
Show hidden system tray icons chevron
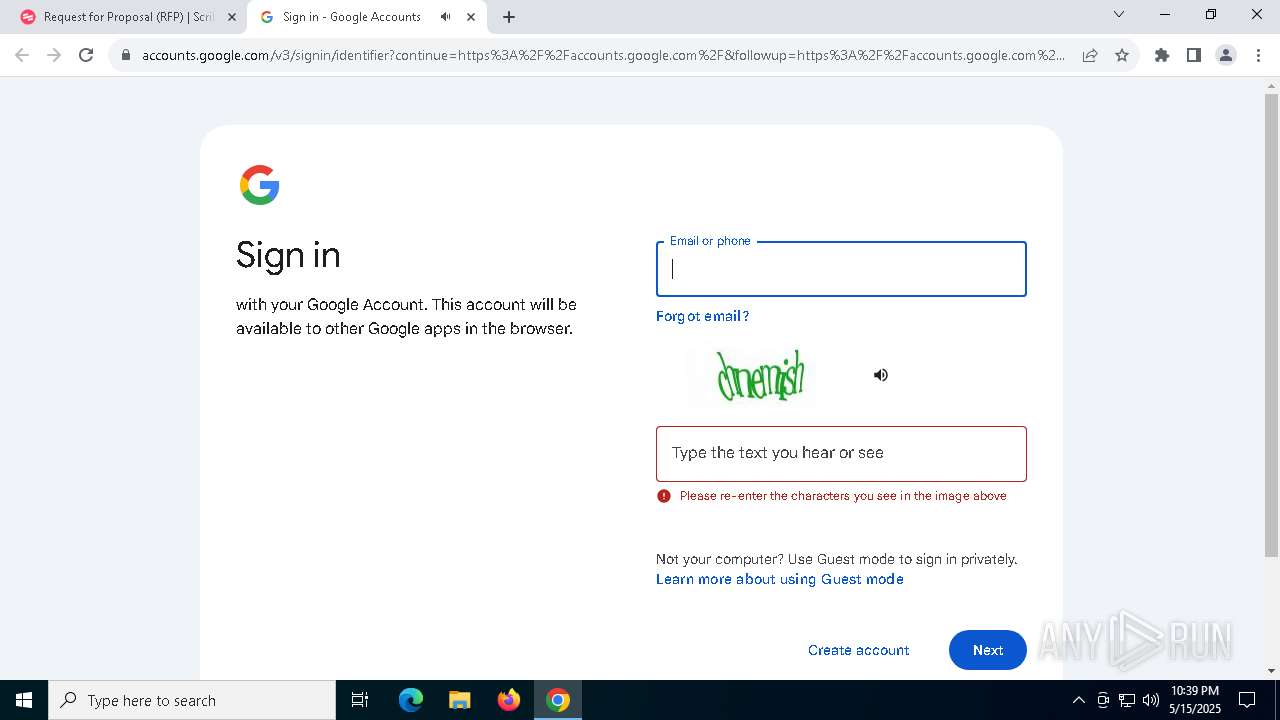click(1078, 700)
